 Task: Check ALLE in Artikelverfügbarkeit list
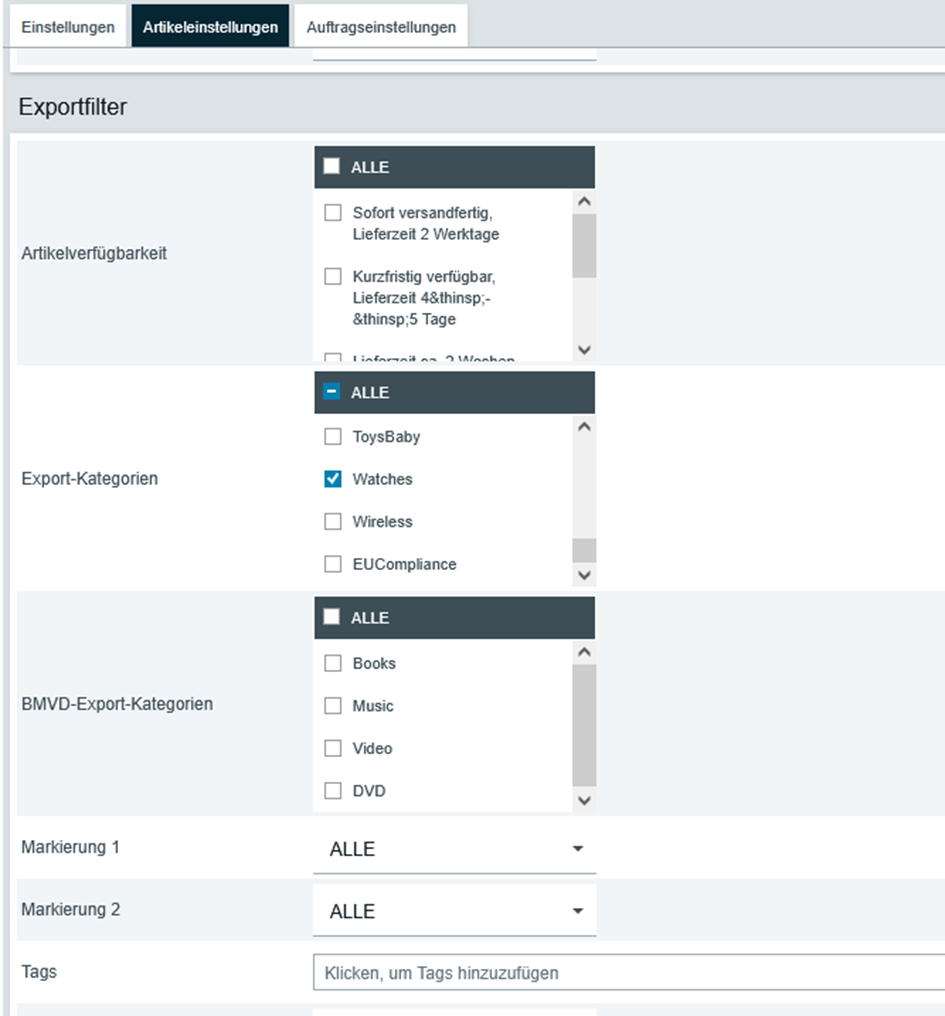(x=332, y=167)
